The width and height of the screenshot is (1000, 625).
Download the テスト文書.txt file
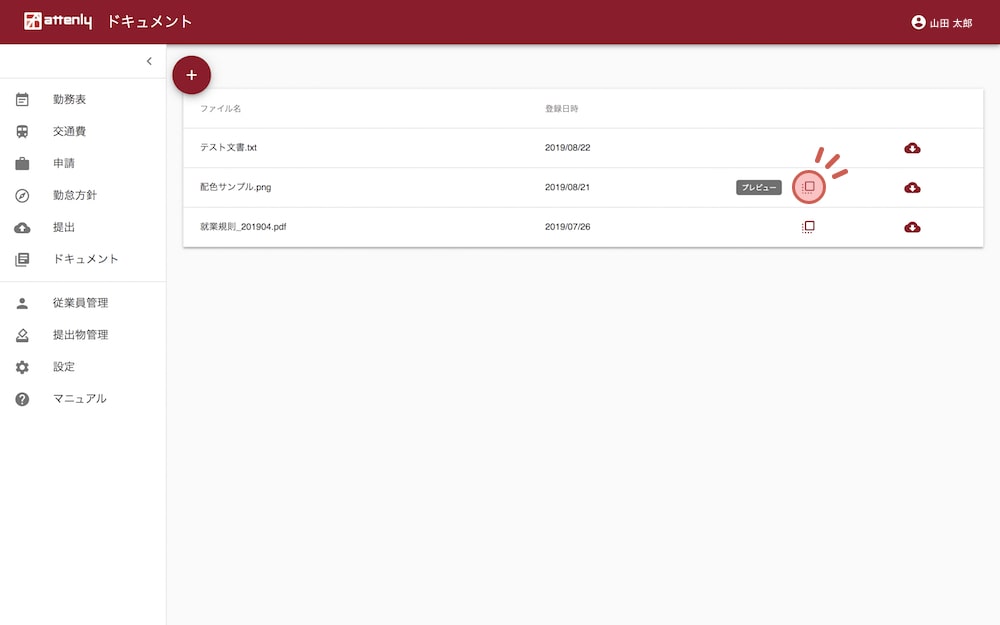pos(912,148)
